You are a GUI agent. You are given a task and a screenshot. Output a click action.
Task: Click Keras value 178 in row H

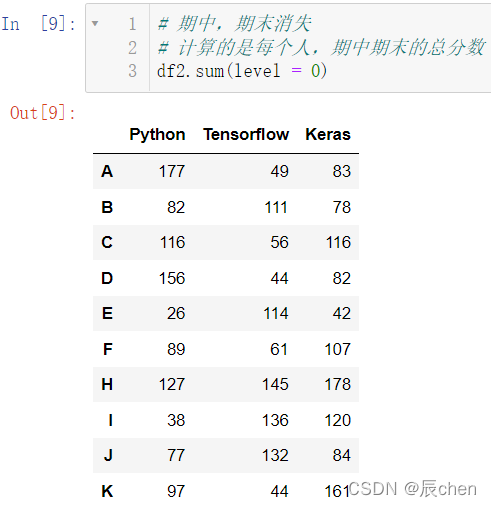[x=338, y=384]
